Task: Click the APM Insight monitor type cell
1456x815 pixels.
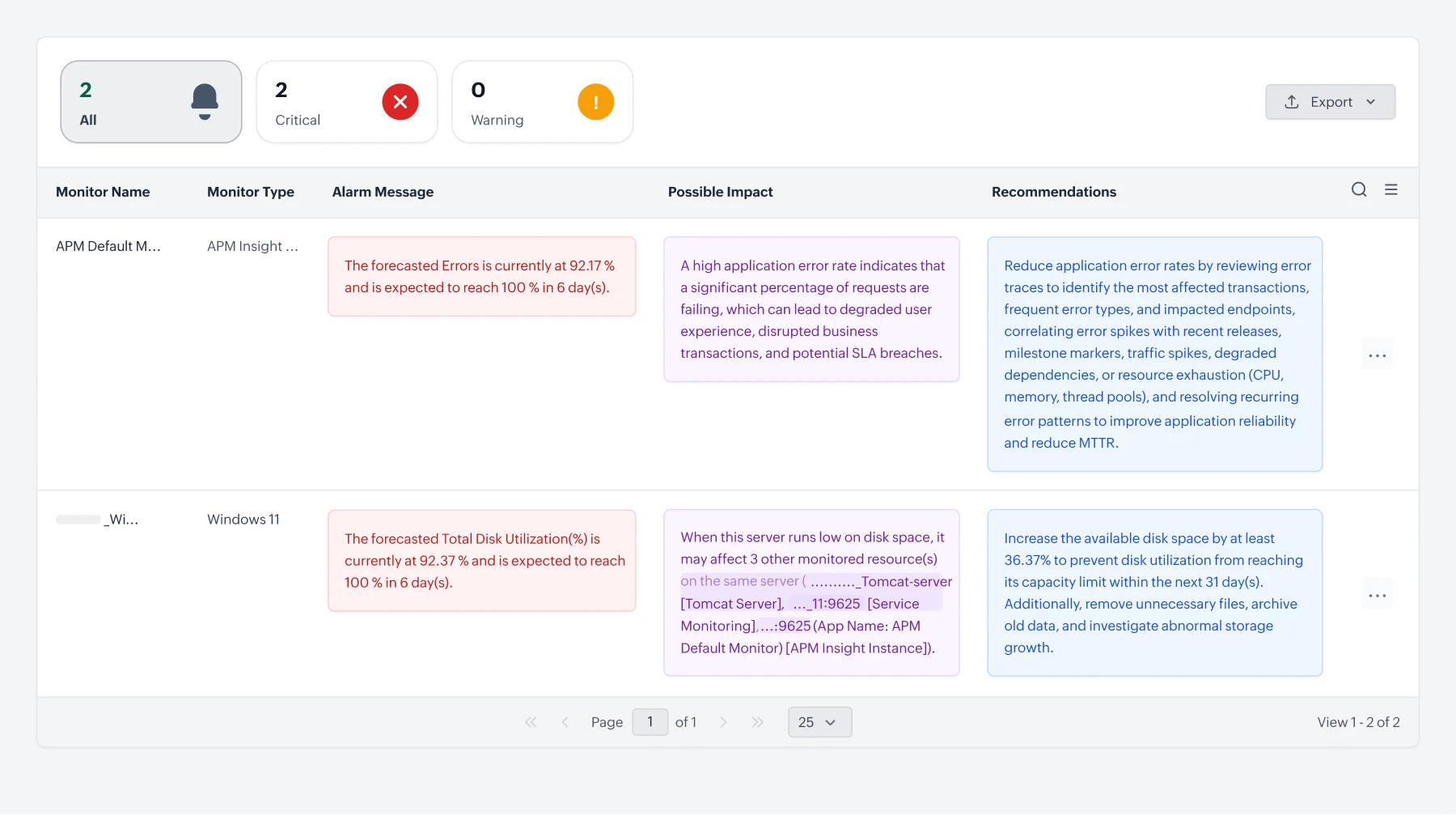Action: tap(252, 246)
